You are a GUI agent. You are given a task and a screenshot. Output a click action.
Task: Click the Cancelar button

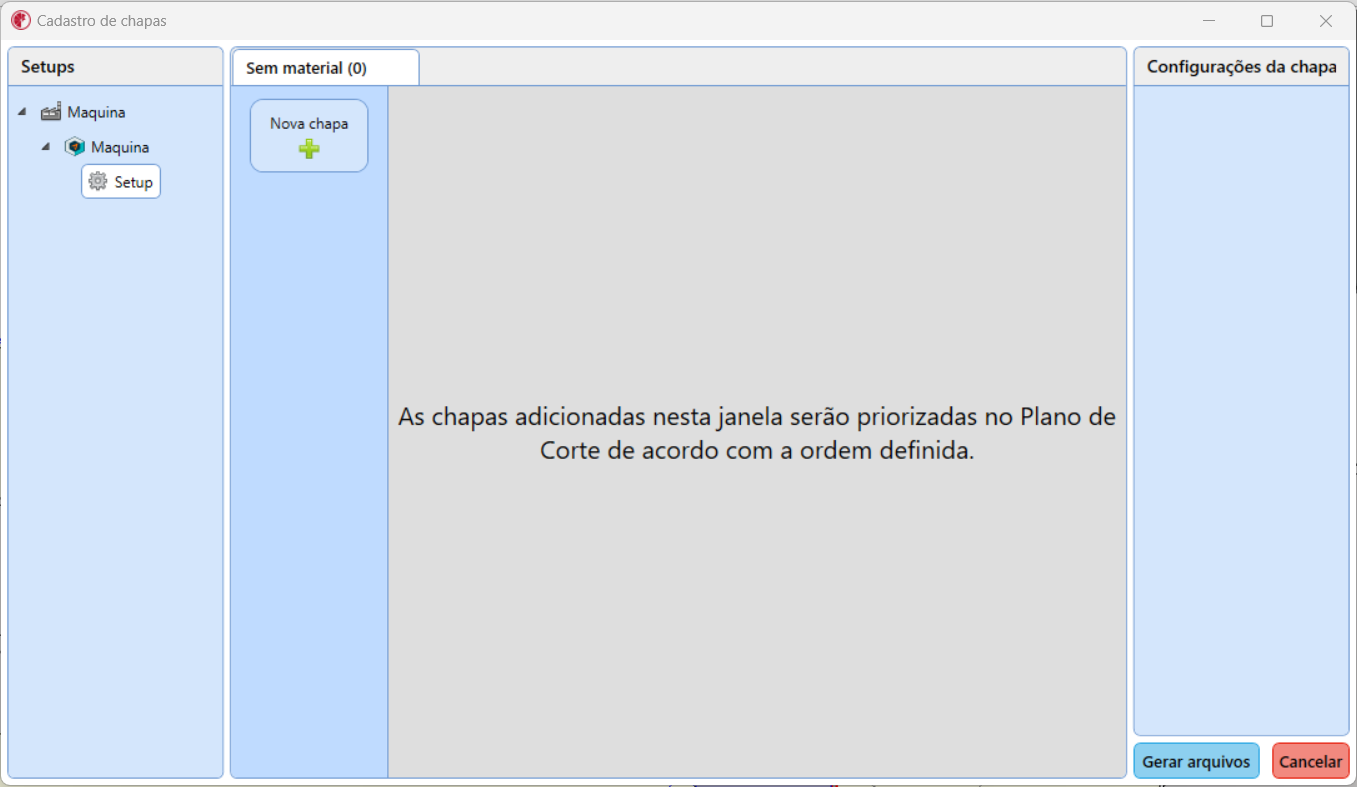(1310, 761)
